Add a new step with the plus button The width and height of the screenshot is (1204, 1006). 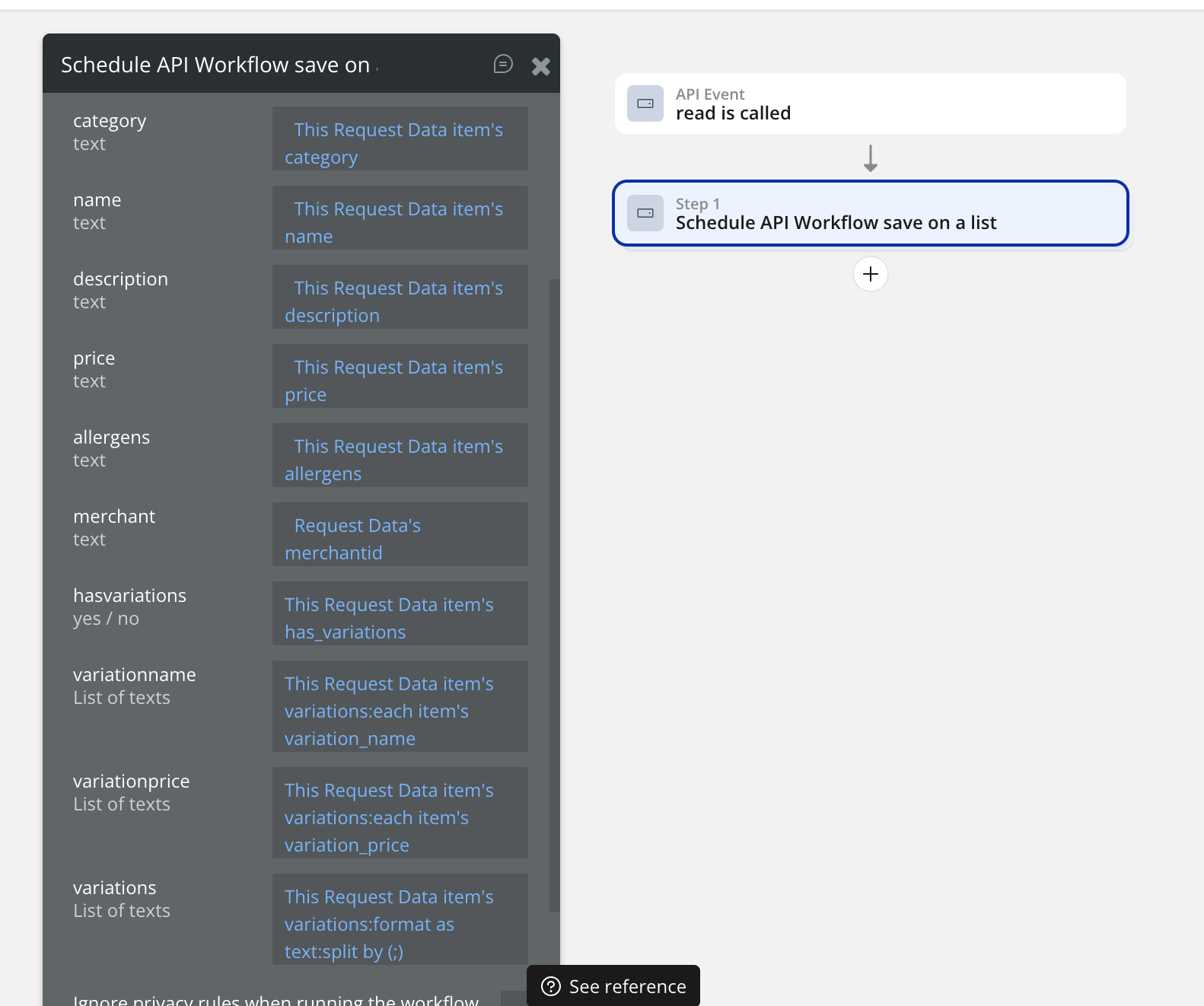[x=871, y=274]
